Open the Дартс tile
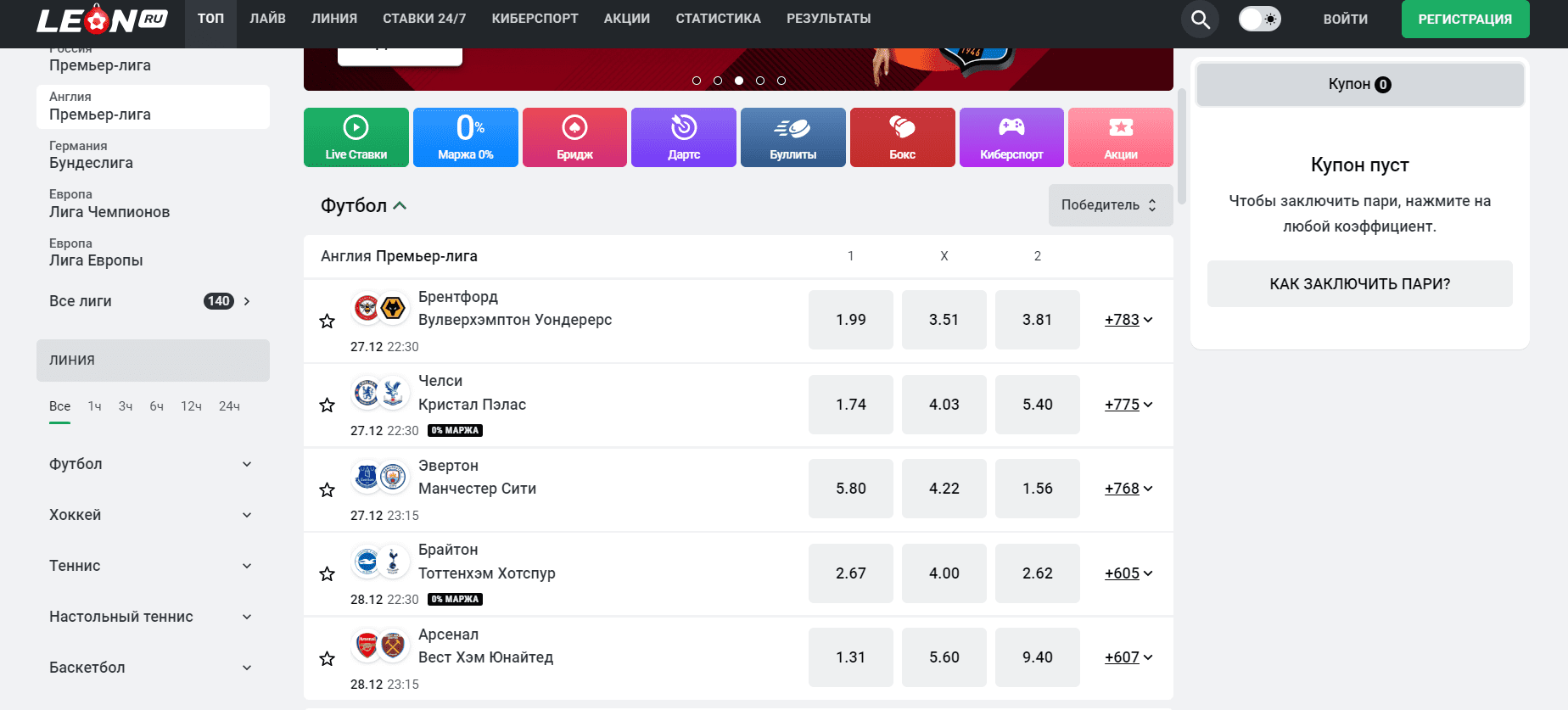Screen dimensions: 1568x710 tap(684, 137)
